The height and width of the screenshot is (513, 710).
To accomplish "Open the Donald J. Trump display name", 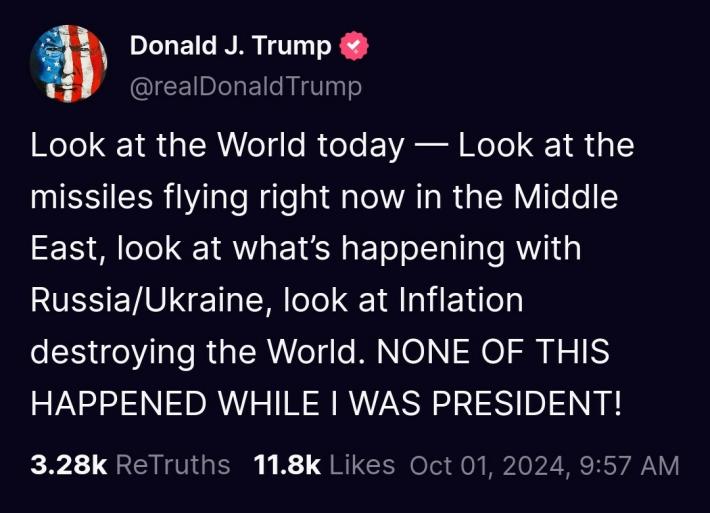I will tap(230, 46).
